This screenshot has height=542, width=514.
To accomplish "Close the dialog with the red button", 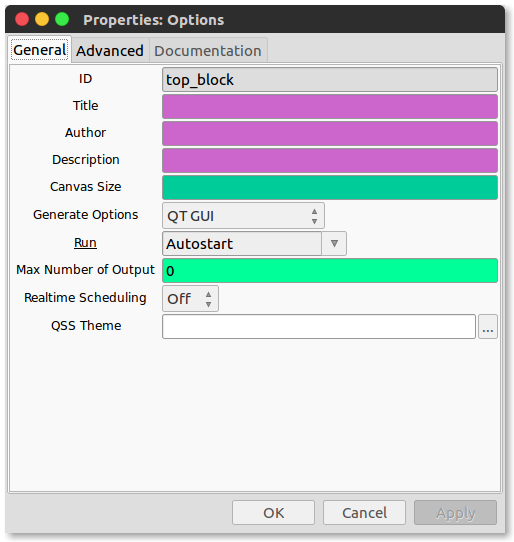I will pyautogui.click(x=22, y=19).
